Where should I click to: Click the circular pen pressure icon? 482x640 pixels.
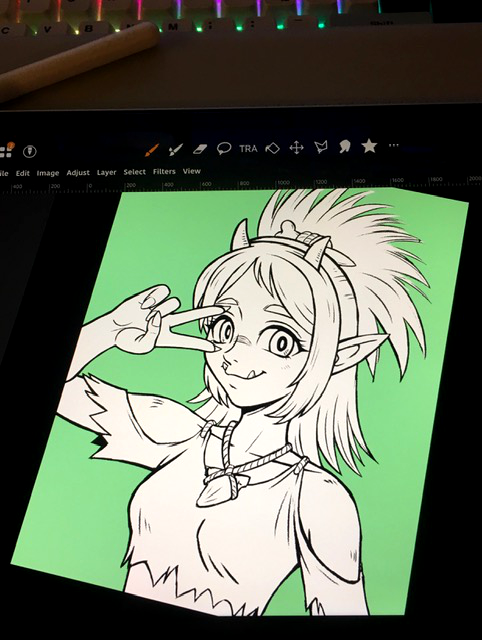click(x=29, y=151)
